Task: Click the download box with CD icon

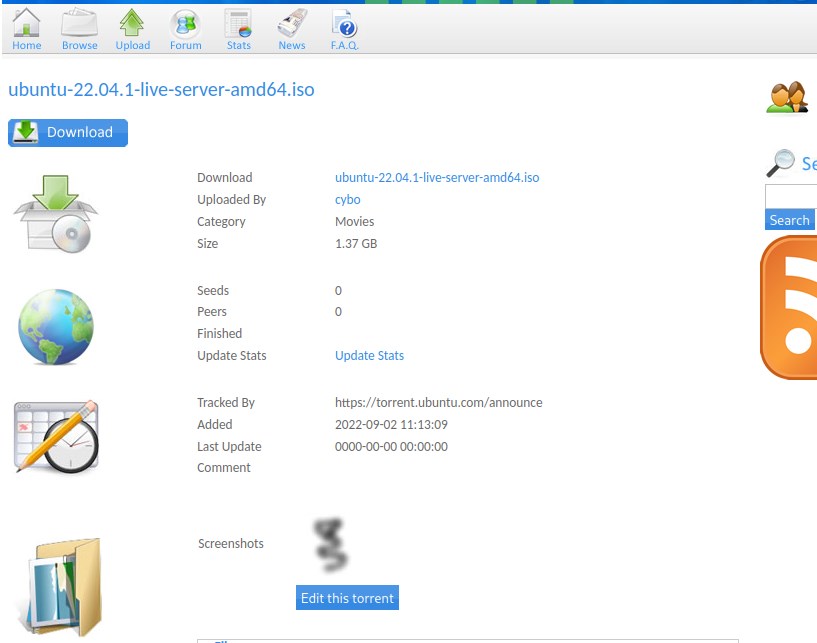Action: (x=56, y=213)
